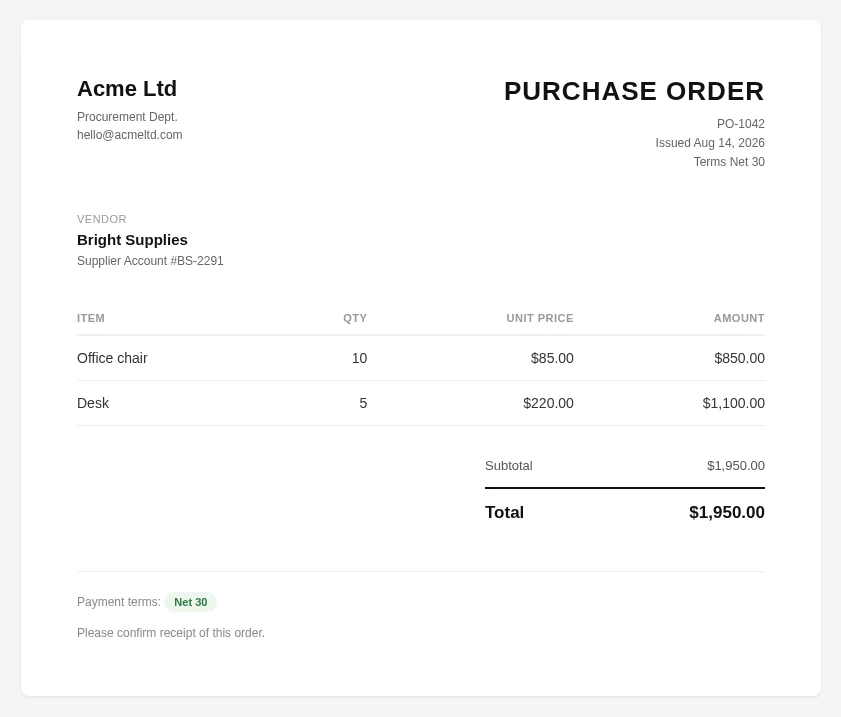This screenshot has width=841, height=717.
Task: Click the Subtotal $1,950.00 value
Action: [x=736, y=466]
